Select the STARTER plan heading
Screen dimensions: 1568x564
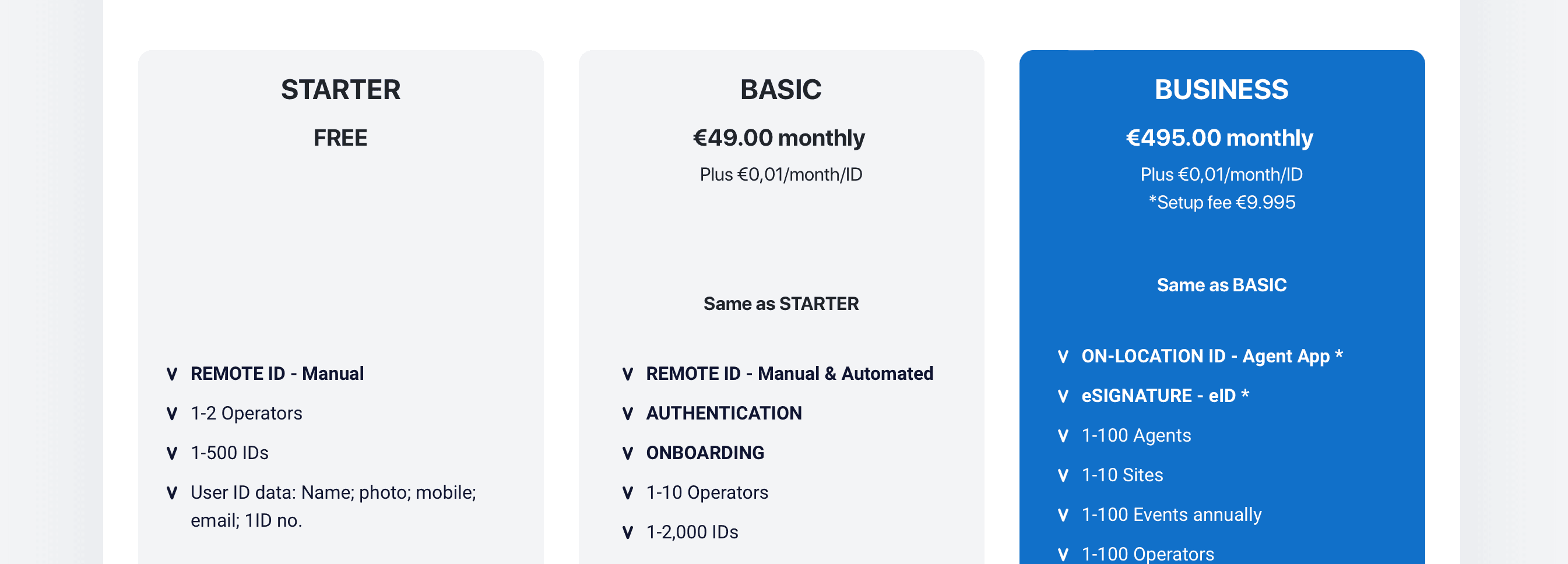341,90
